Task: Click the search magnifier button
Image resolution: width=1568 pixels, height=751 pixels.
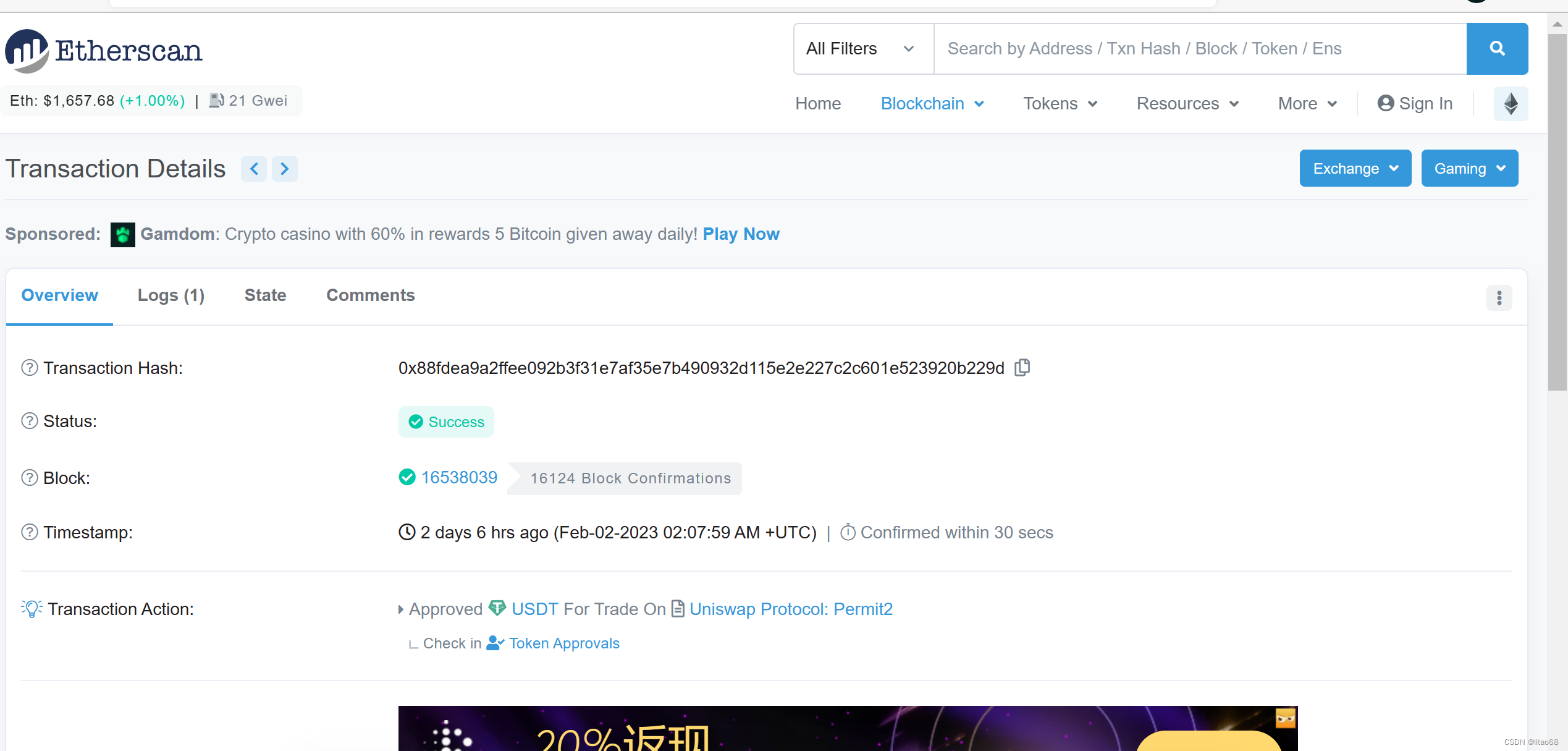Action: [1496, 48]
